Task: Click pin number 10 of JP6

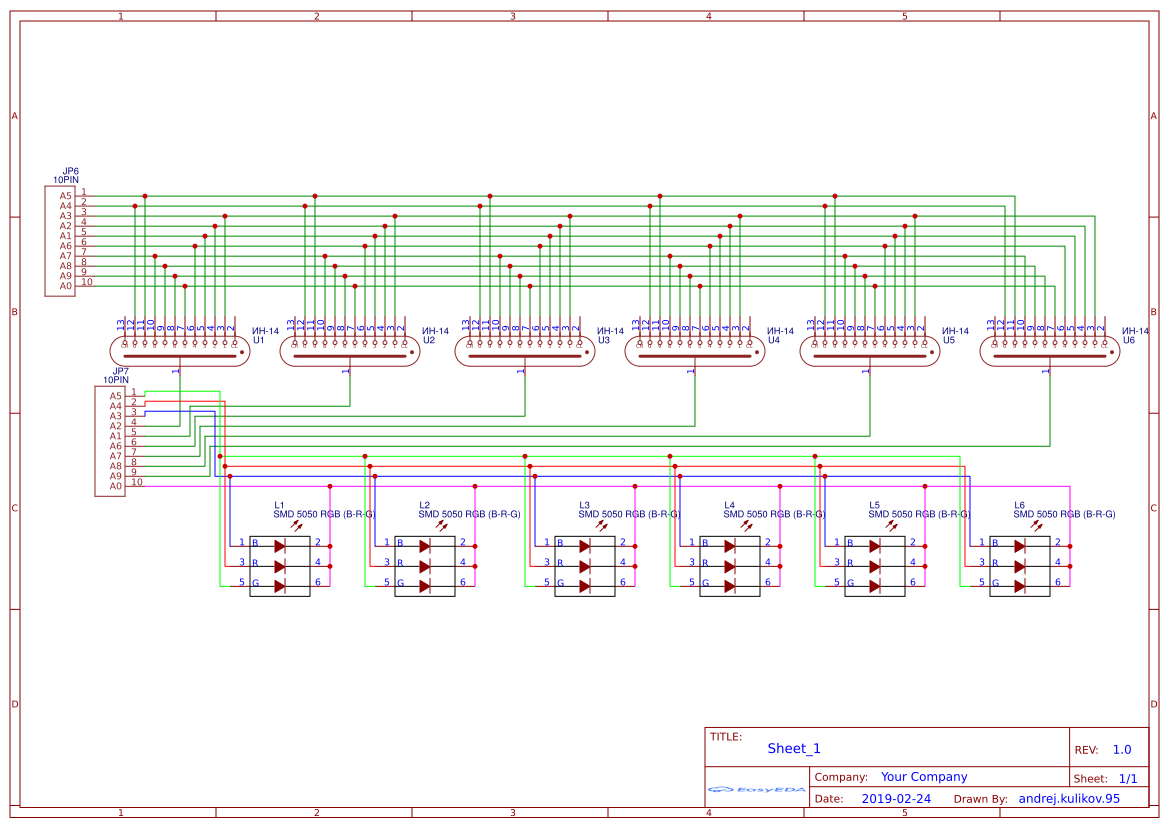Action: click(x=86, y=282)
